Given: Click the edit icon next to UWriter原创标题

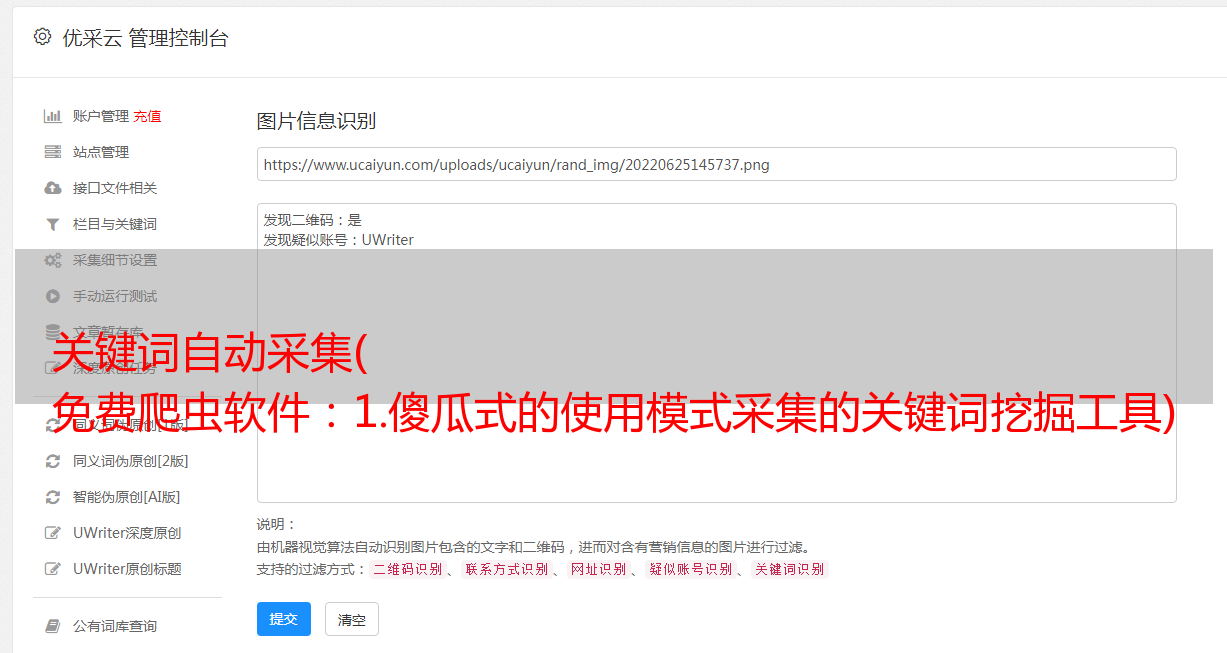Looking at the screenshot, I should pyautogui.click(x=53, y=569).
